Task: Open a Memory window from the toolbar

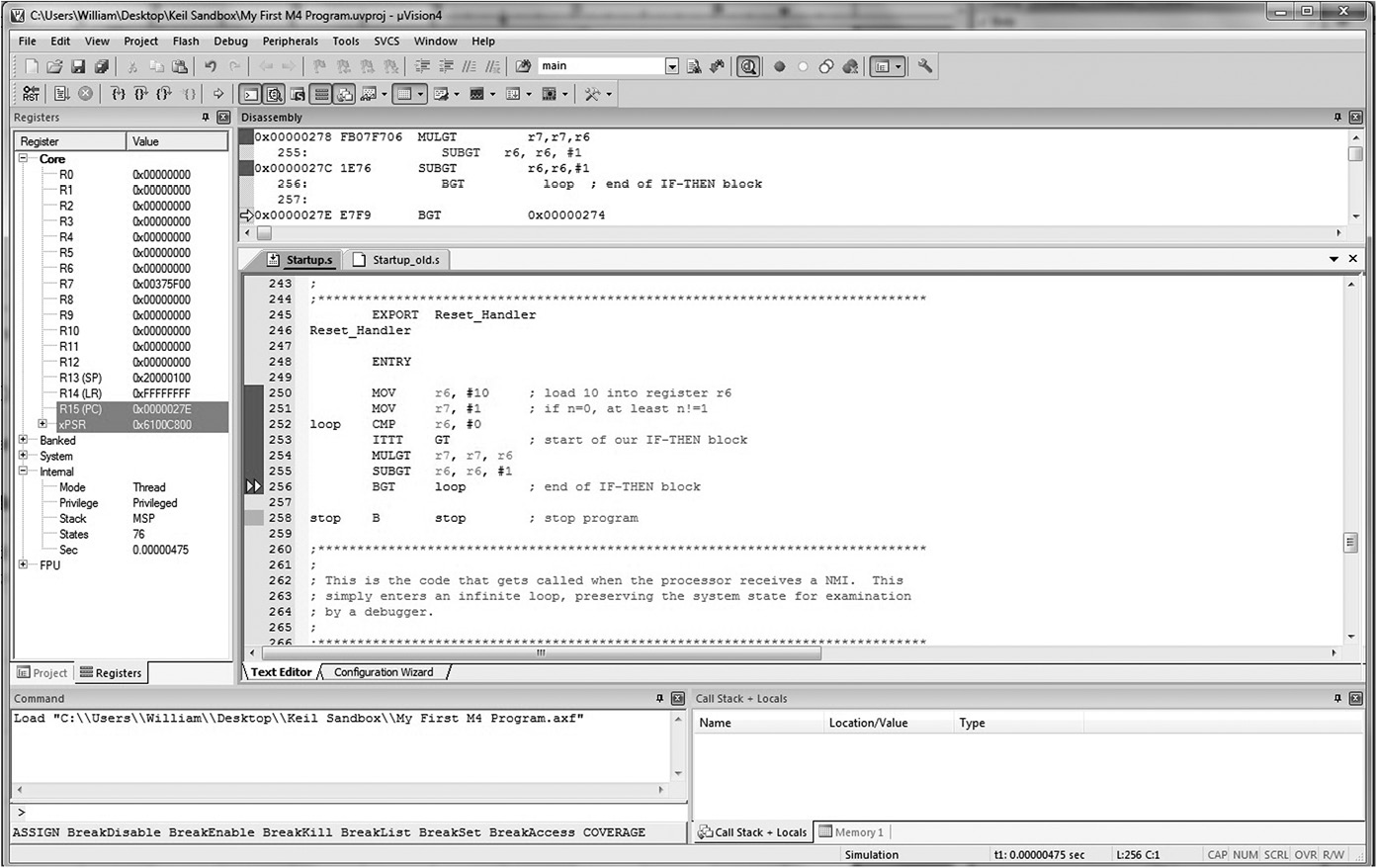Action: click(x=406, y=93)
